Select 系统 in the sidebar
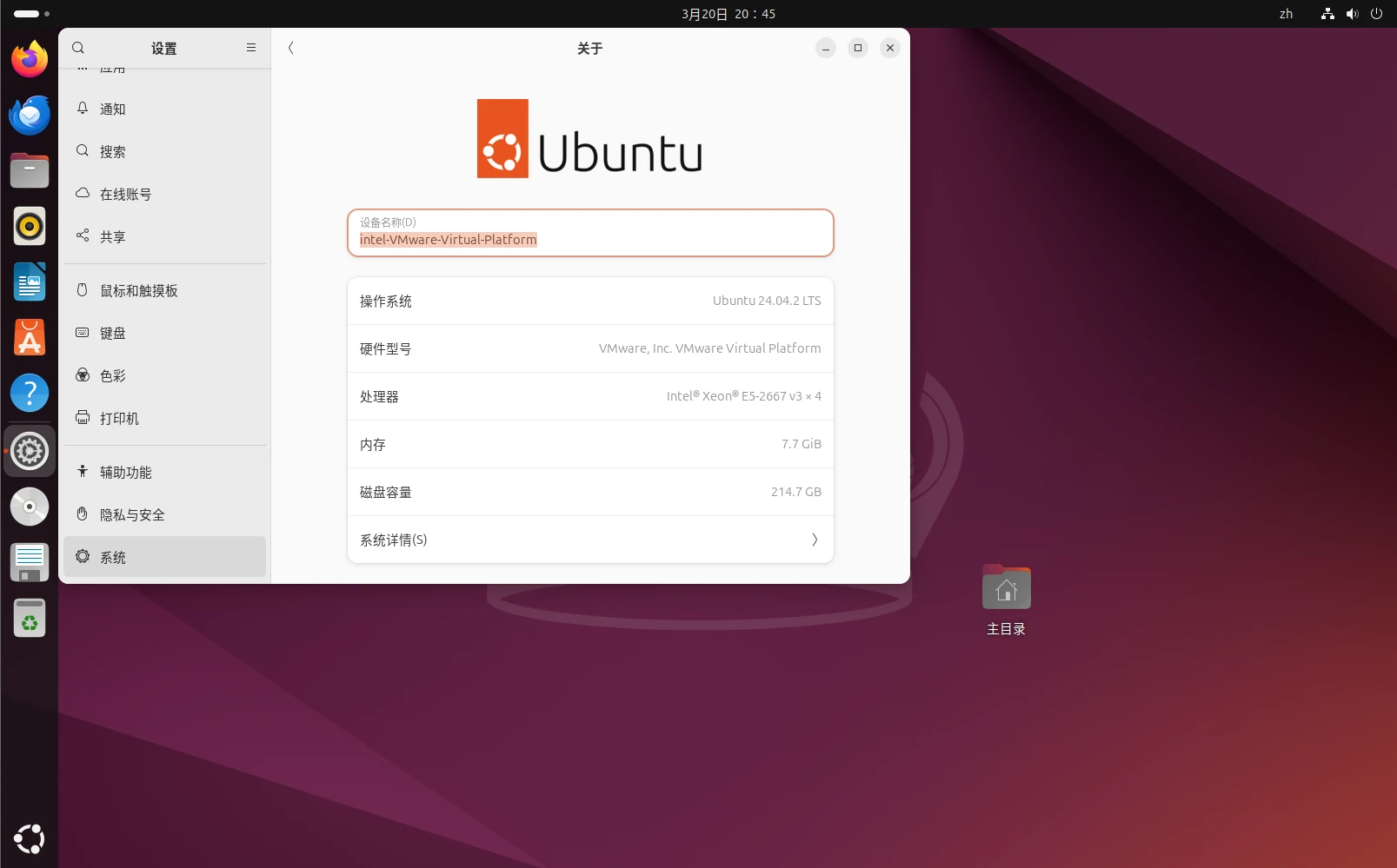The height and width of the screenshot is (868, 1397). [x=164, y=557]
